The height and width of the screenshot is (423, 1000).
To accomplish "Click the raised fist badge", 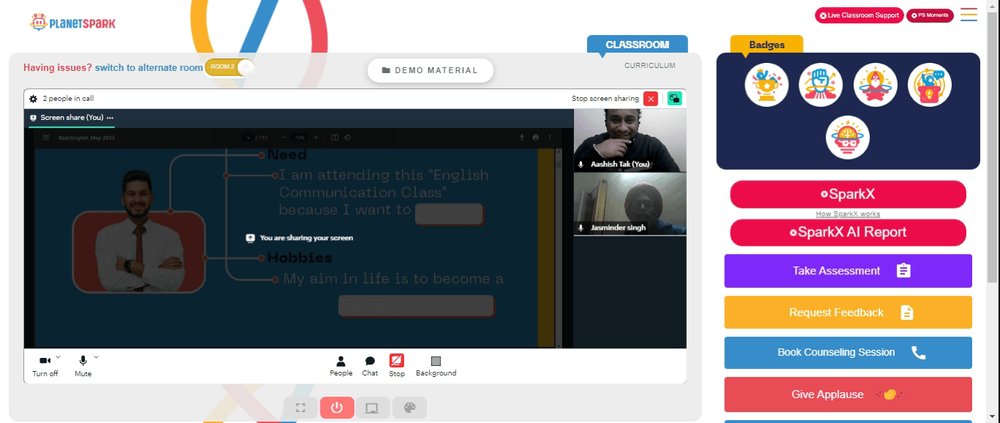I will [x=821, y=85].
